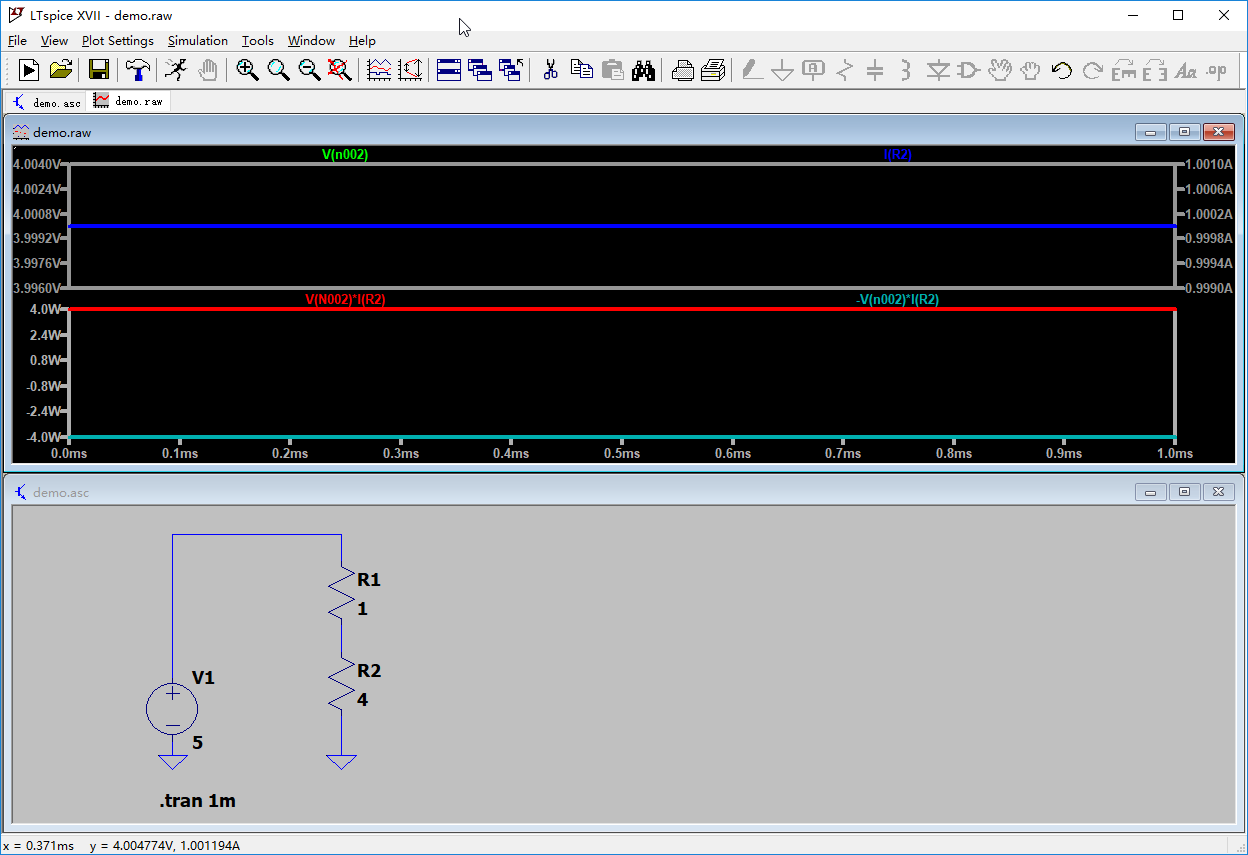Open the Plot Settings menu

(x=118, y=41)
